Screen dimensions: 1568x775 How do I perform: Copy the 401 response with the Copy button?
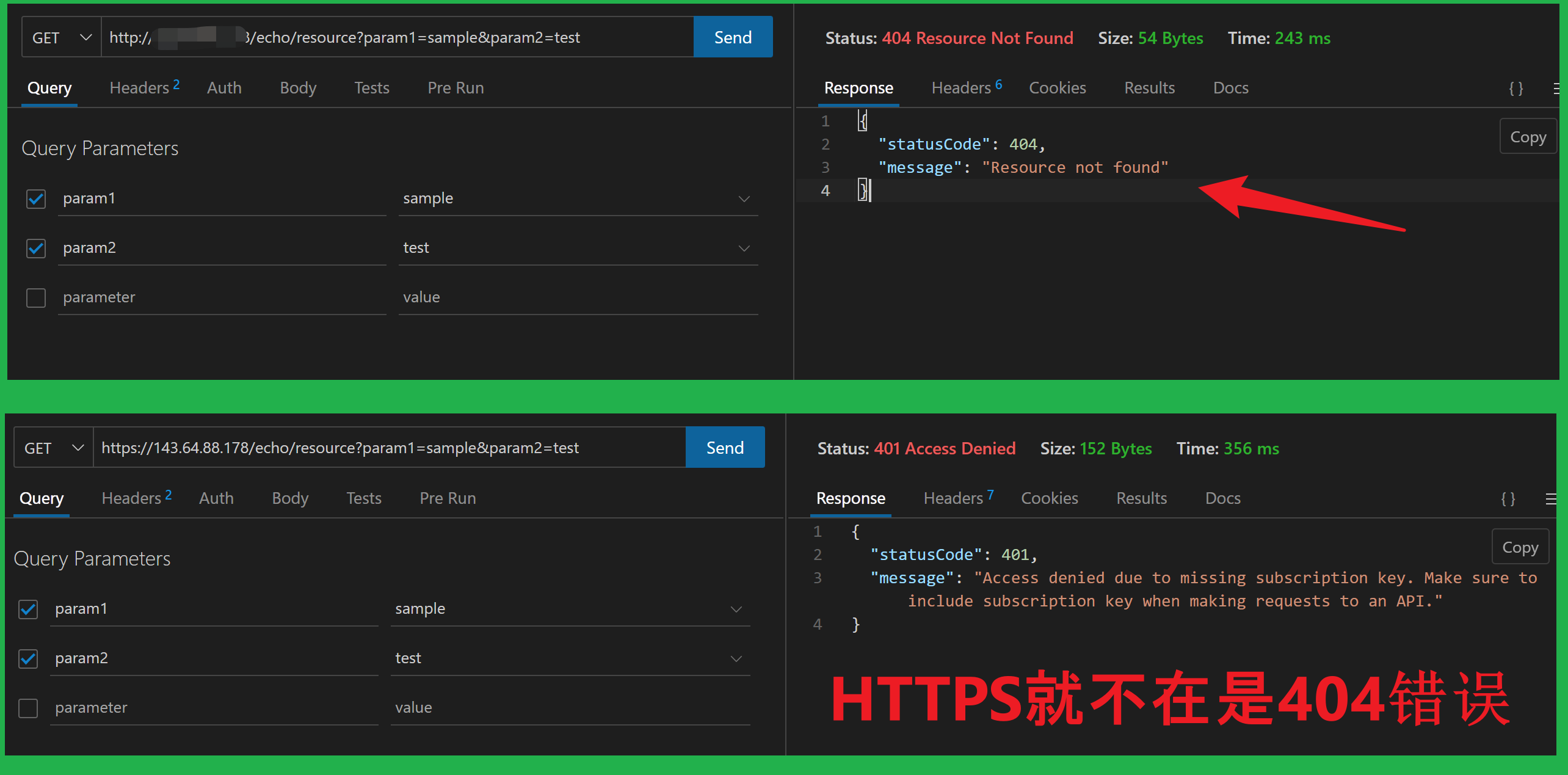point(1520,547)
